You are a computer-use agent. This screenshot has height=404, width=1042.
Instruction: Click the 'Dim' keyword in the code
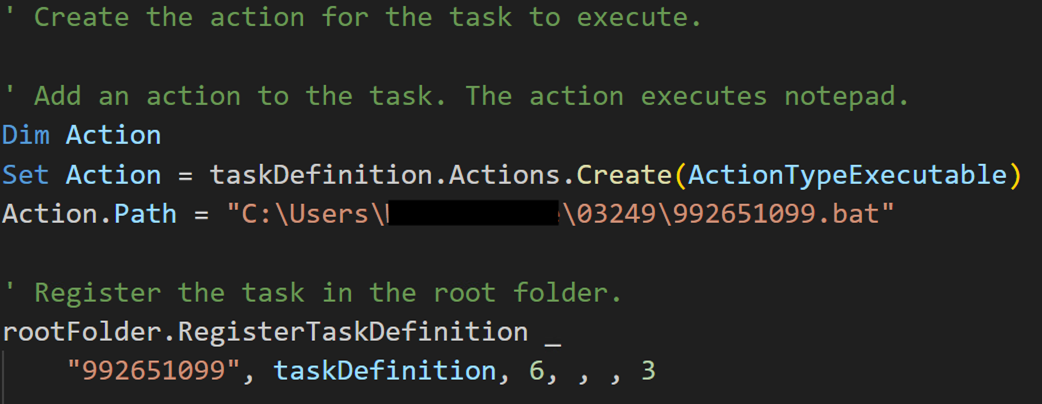27,135
